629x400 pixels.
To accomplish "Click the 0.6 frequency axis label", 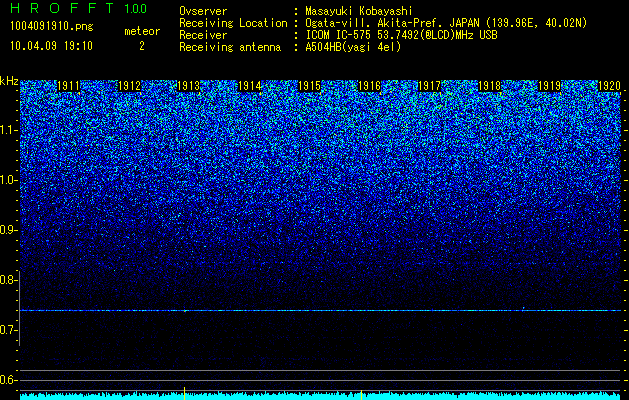I will (x=8, y=380).
